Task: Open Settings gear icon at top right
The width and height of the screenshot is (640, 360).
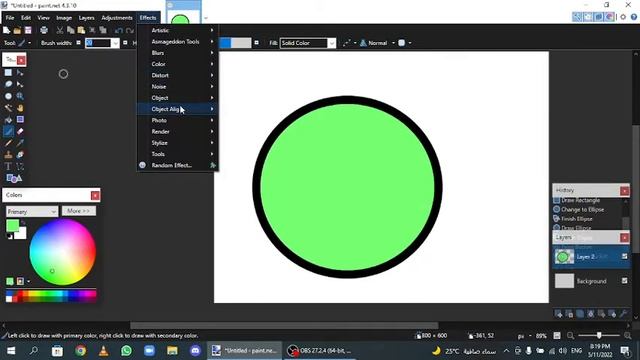Action: [x=623, y=17]
